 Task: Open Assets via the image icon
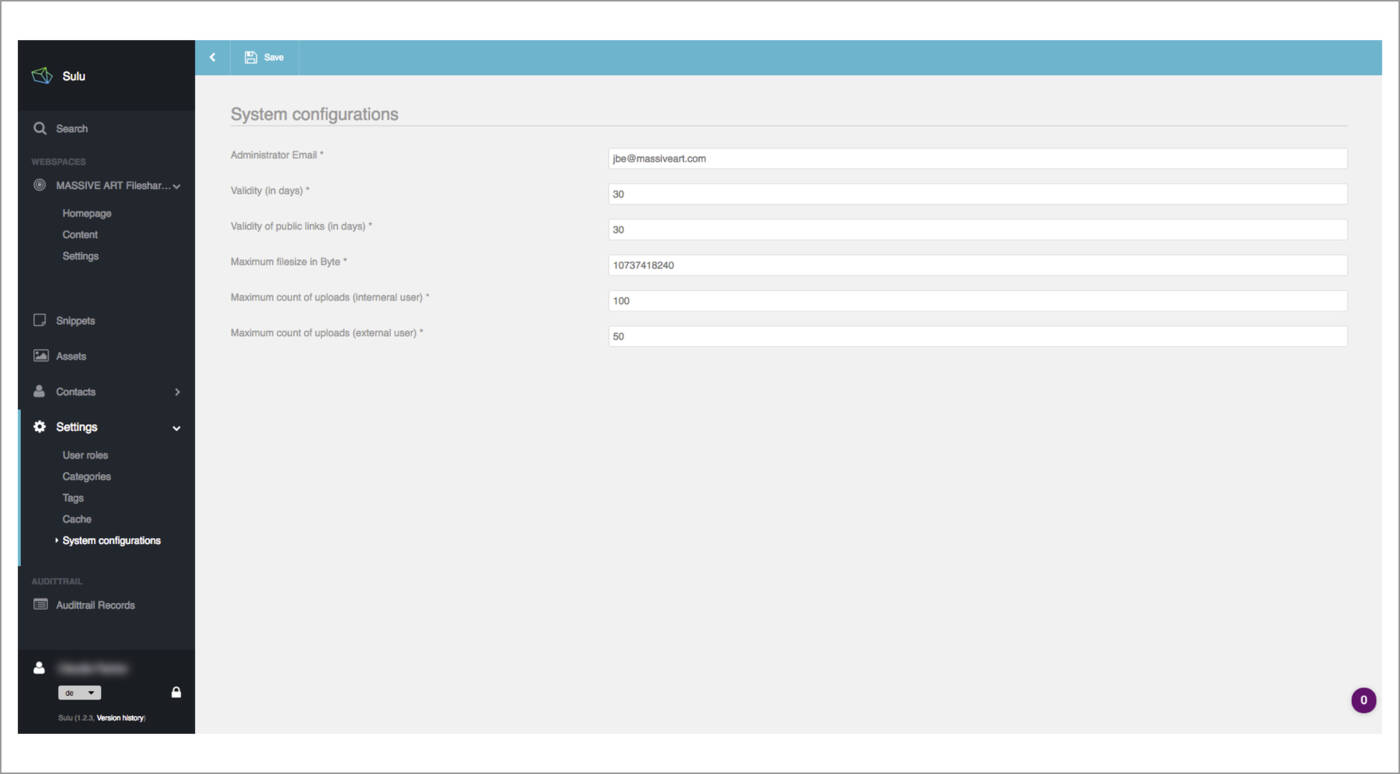tap(40, 356)
